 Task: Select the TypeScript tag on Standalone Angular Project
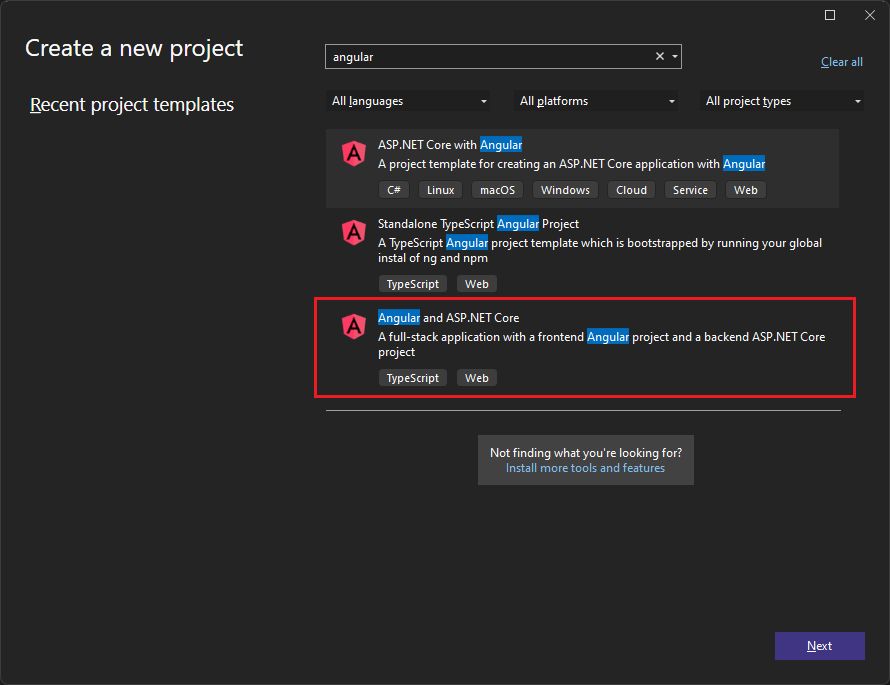pos(412,283)
